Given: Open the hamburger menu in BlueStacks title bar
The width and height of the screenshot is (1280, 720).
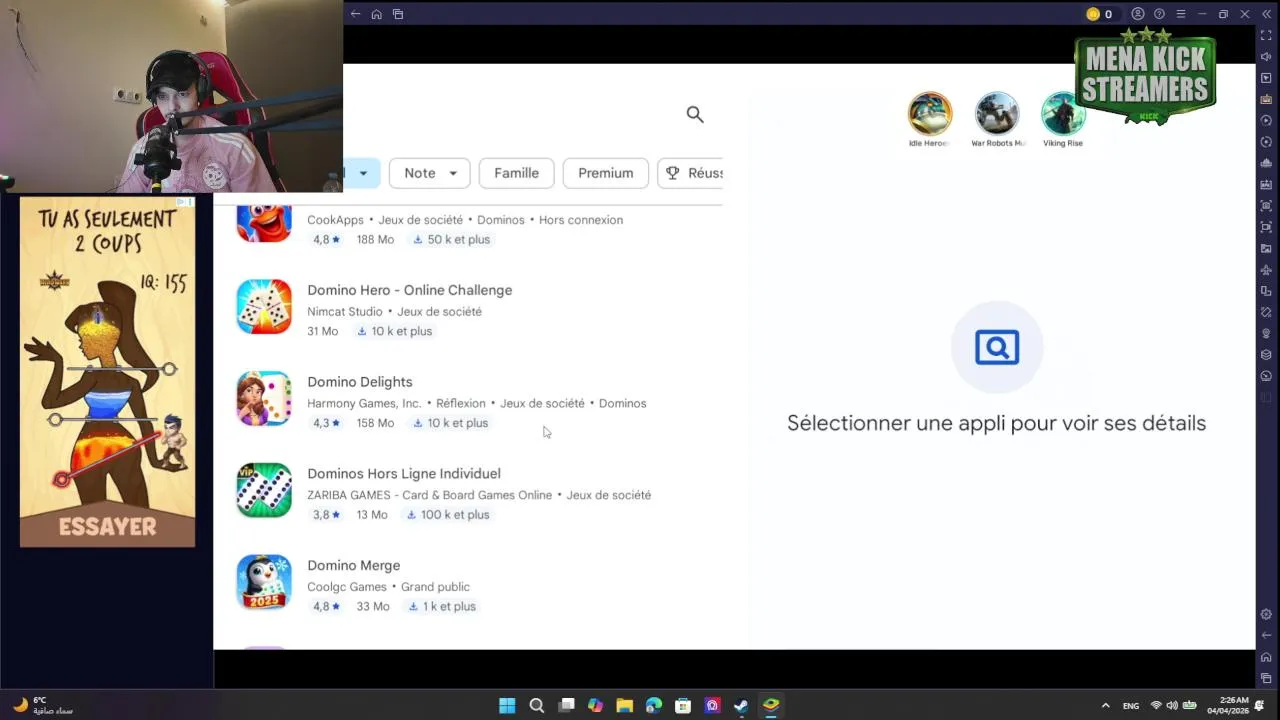Looking at the screenshot, I should click(x=1181, y=14).
